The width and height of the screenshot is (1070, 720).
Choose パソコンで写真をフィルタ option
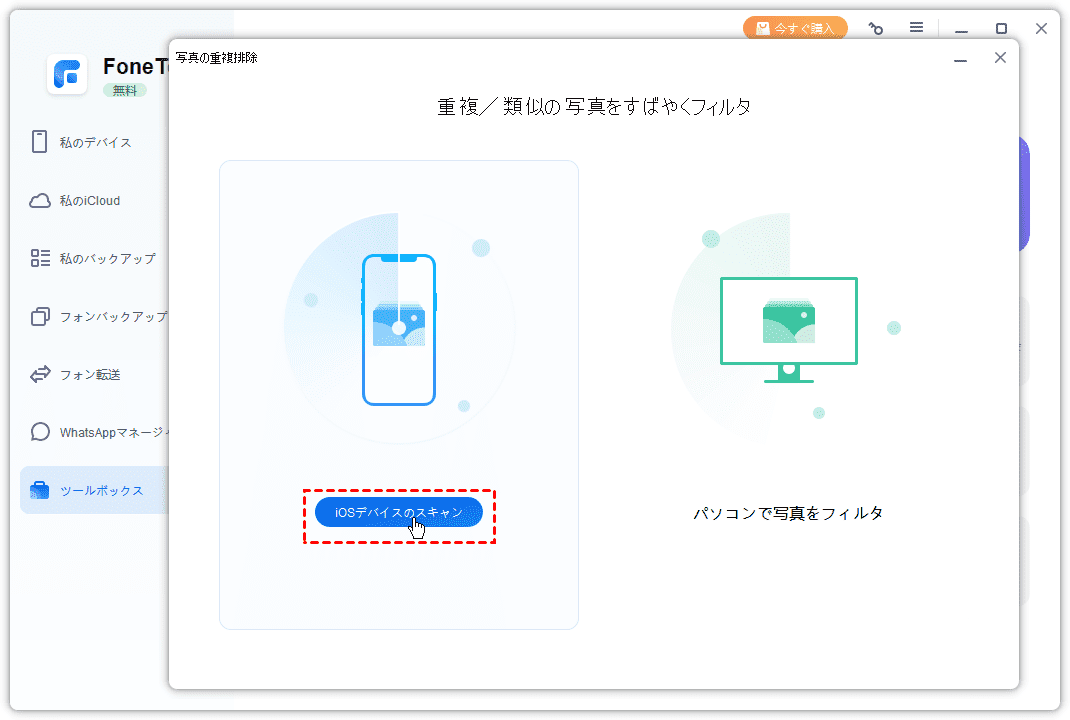(x=788, y=513)
